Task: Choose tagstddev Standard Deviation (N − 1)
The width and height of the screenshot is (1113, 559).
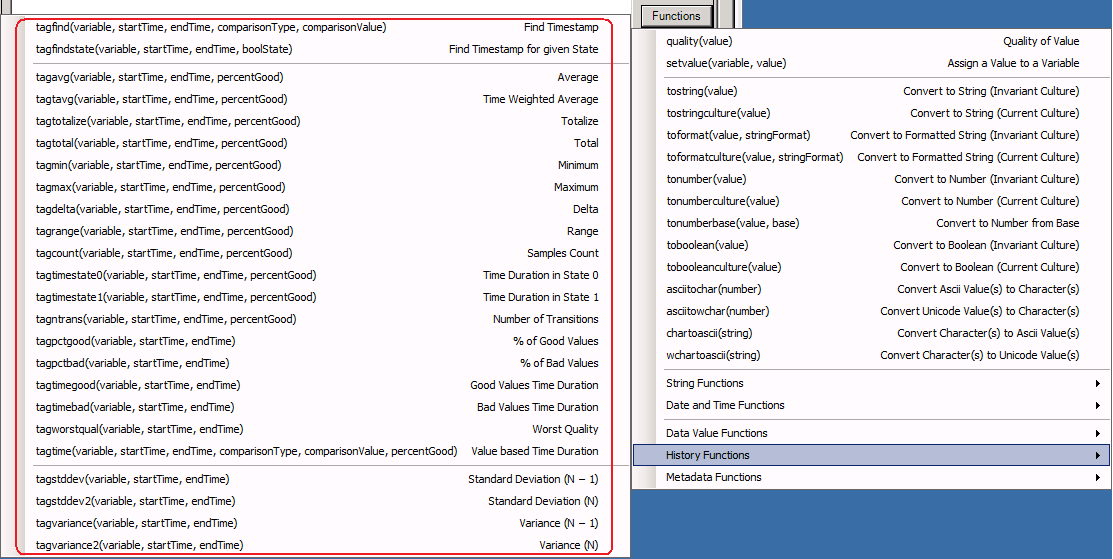Action: click(x=316, y=479)
